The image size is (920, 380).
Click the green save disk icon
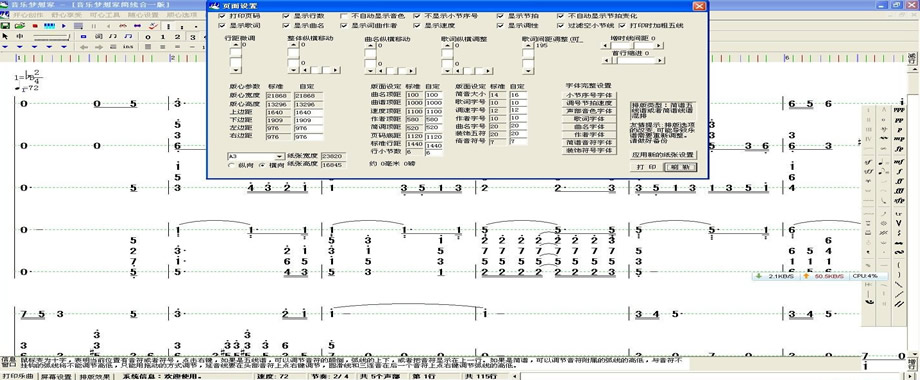tap(5, 26)
